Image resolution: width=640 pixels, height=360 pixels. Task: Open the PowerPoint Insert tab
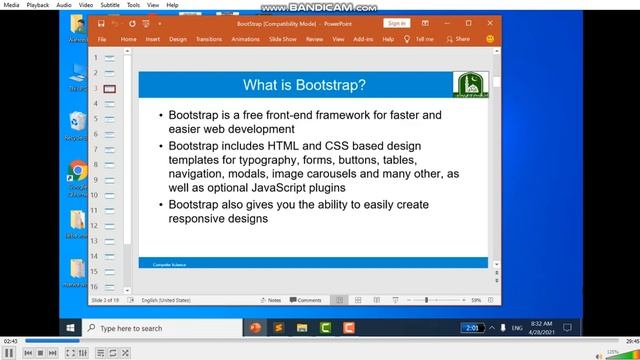pos(153,39)
